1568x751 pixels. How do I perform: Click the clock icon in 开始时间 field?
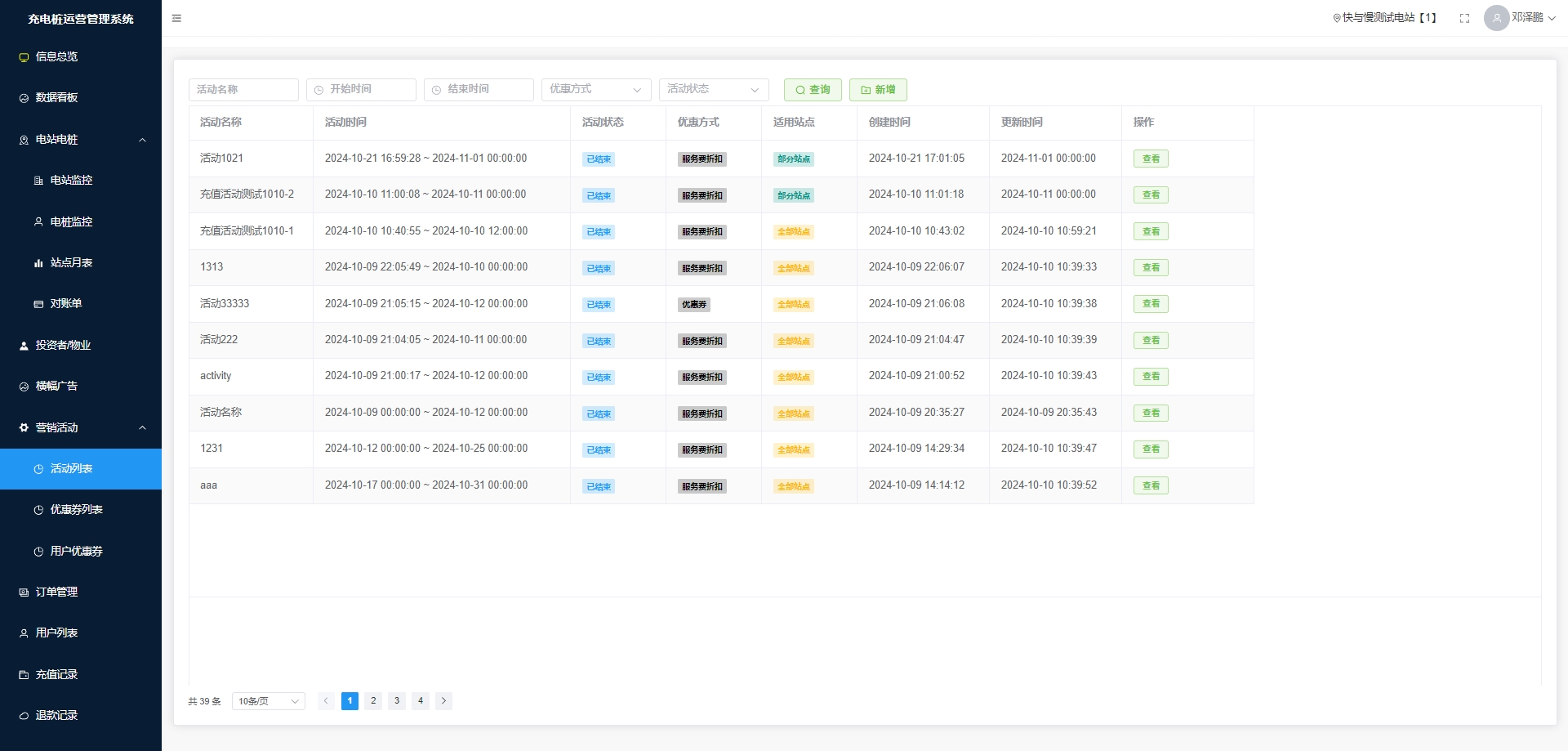[x=319, y=90]
